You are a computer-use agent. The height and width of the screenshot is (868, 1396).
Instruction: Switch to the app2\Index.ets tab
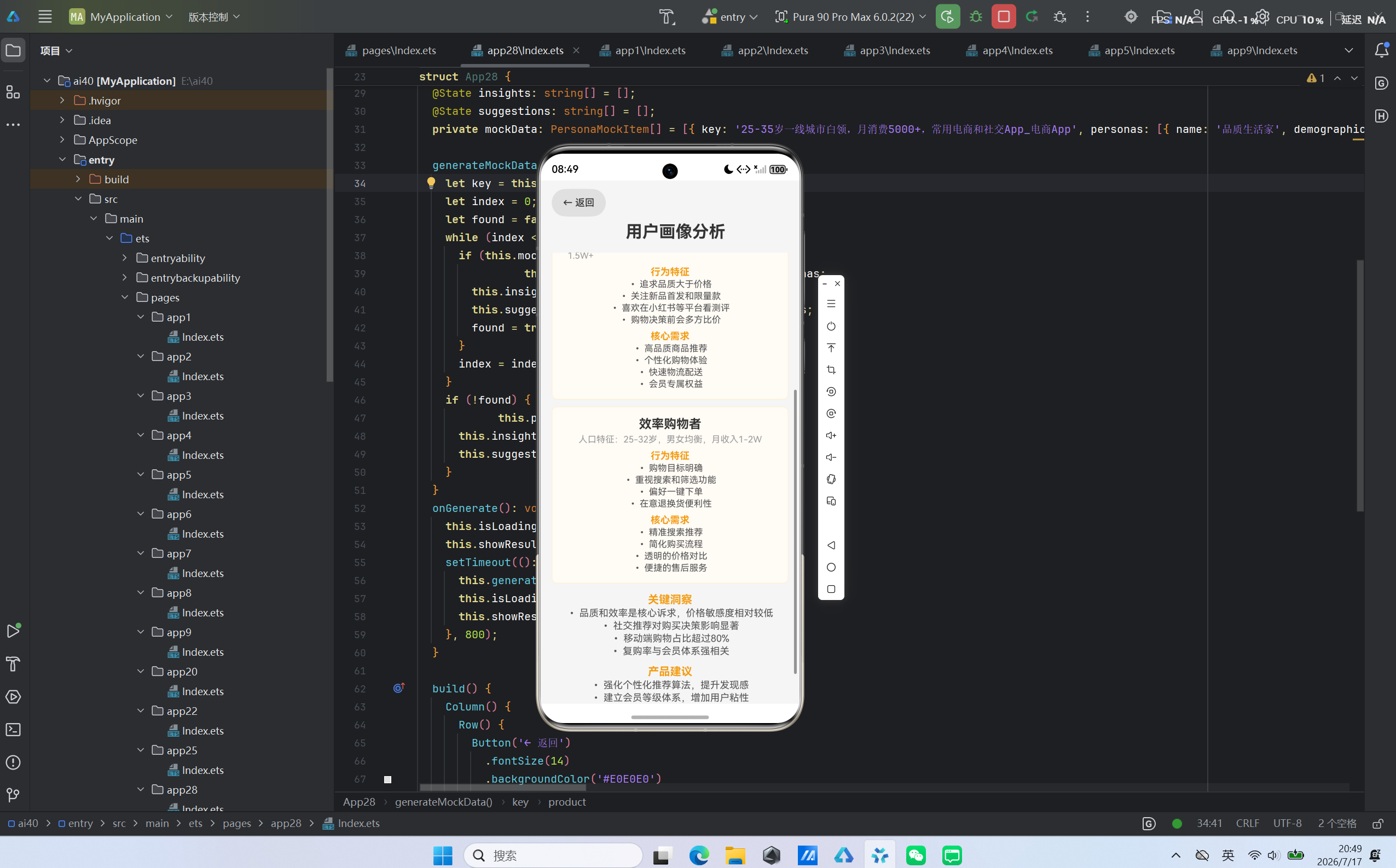tap(765, 50)
